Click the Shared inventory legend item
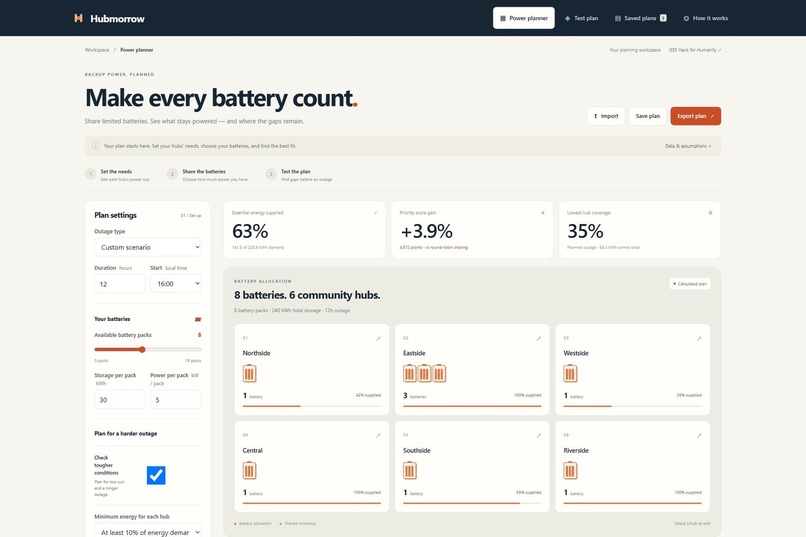Screen dimensions: 806x537 point(298,524)
